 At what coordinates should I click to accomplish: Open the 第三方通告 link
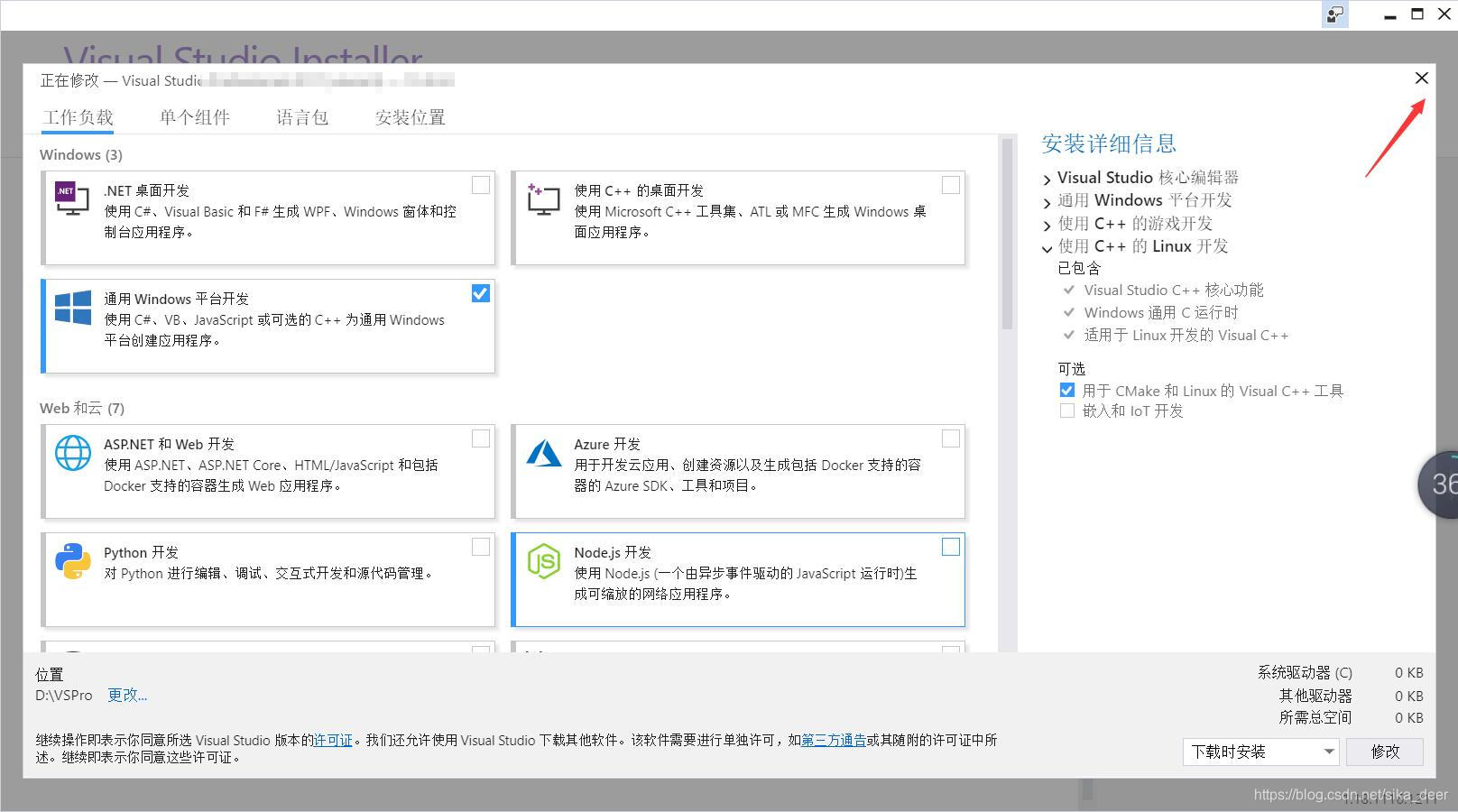834,740
